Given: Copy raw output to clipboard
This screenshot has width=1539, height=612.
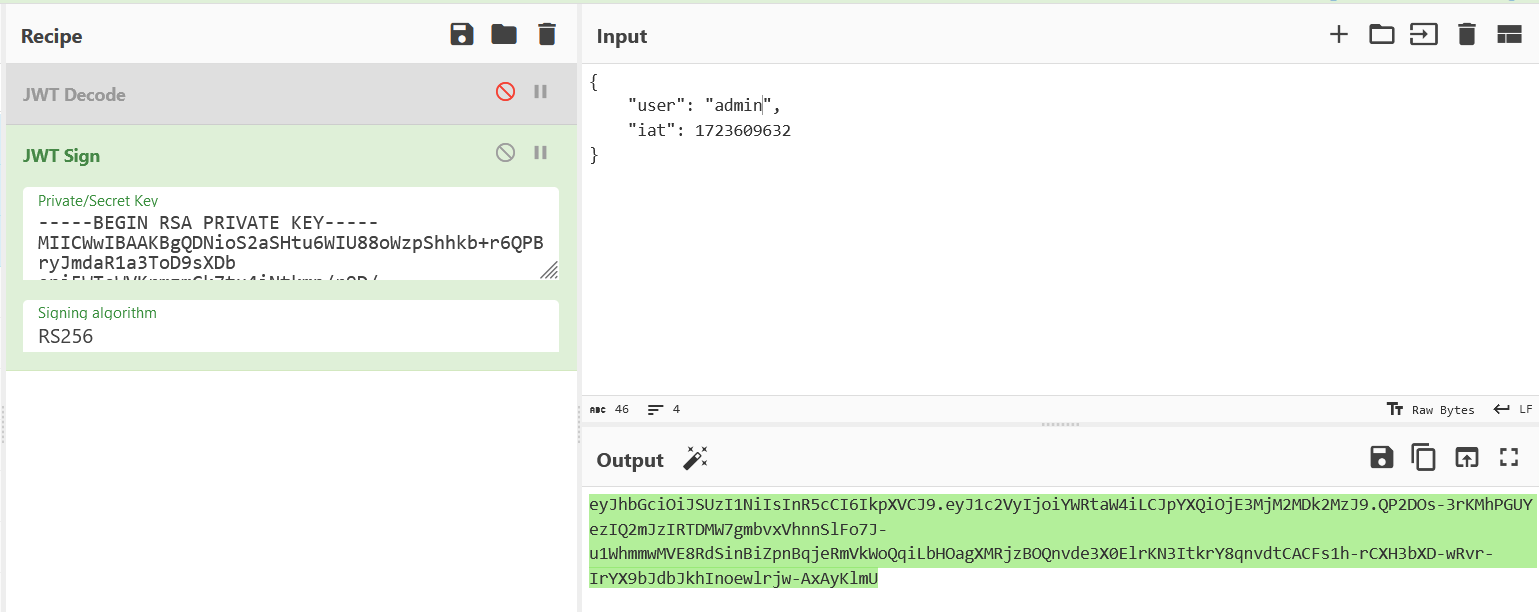Looking at the screenshot, I should tap(1423, 457).
